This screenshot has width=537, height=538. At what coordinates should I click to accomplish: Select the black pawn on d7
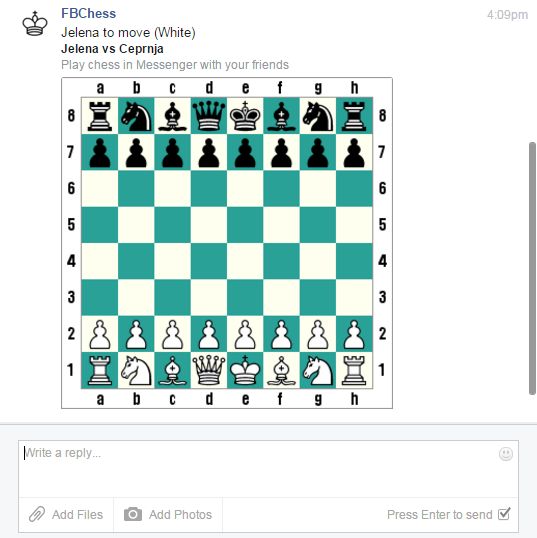(209, 152)
